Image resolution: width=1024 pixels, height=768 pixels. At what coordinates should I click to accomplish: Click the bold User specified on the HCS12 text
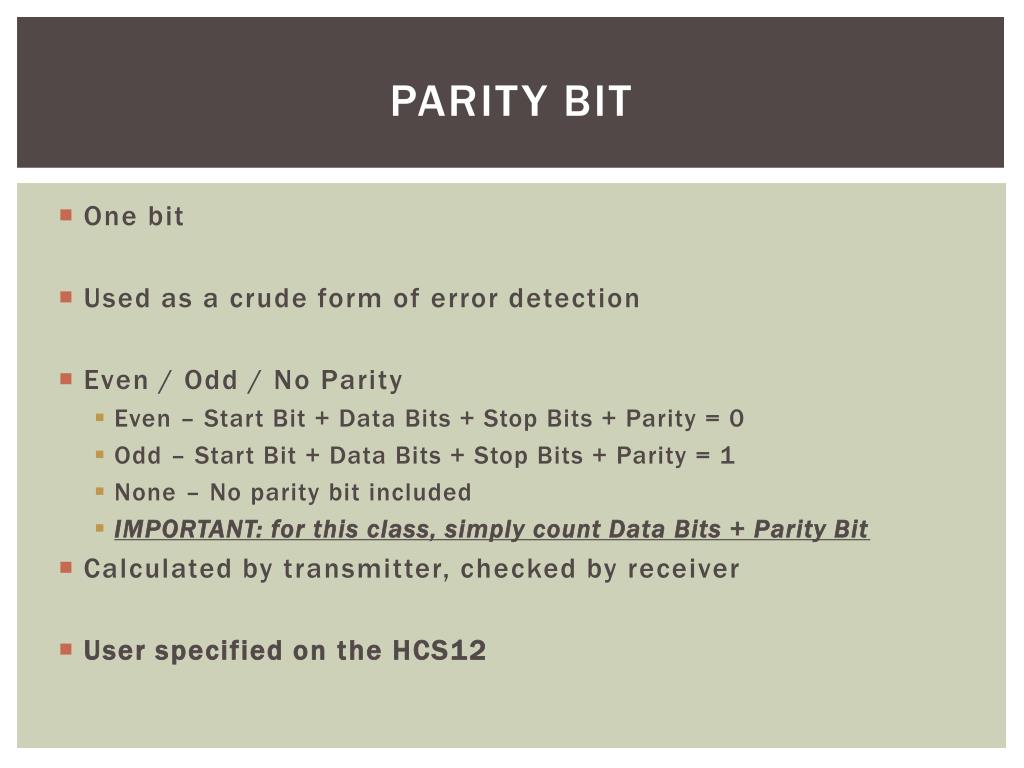285,651
